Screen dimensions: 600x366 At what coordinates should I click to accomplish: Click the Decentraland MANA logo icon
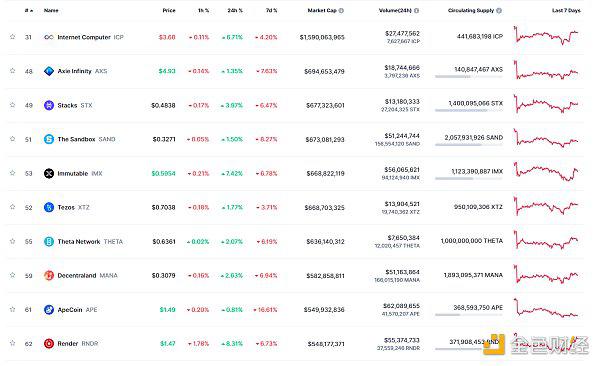49,276
